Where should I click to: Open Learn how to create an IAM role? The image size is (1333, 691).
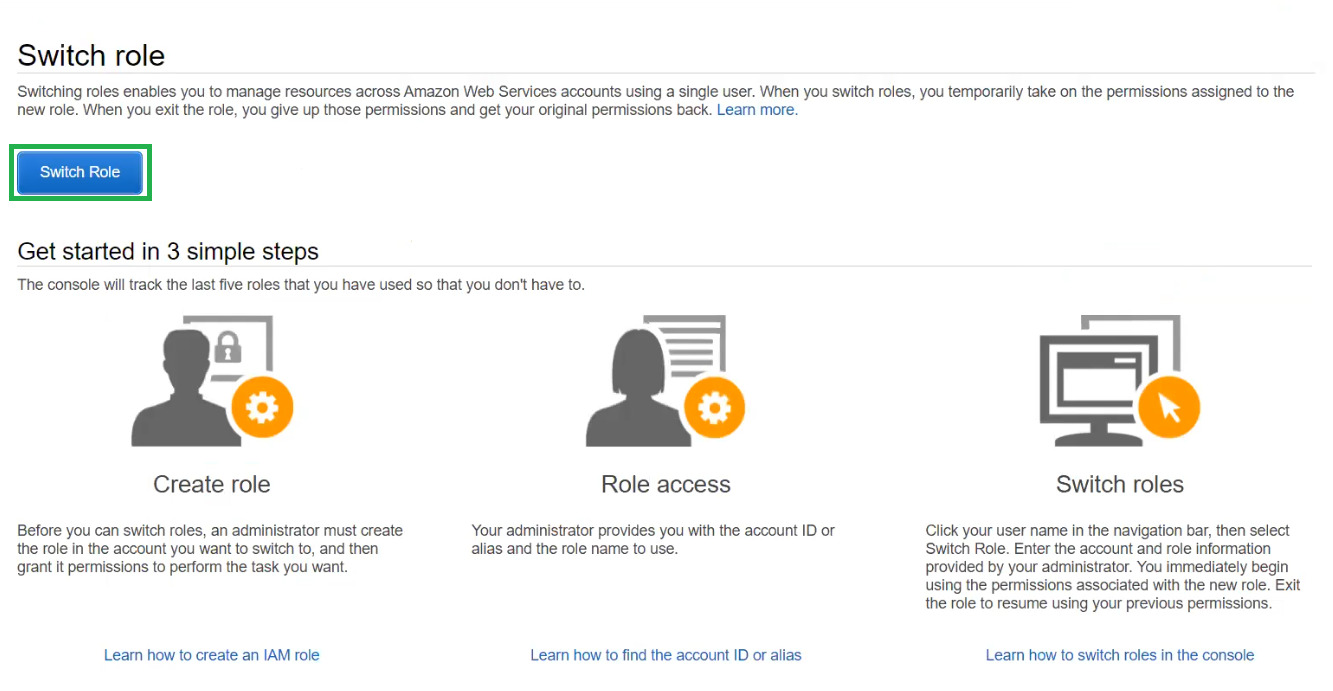click(x=212, y=655)
